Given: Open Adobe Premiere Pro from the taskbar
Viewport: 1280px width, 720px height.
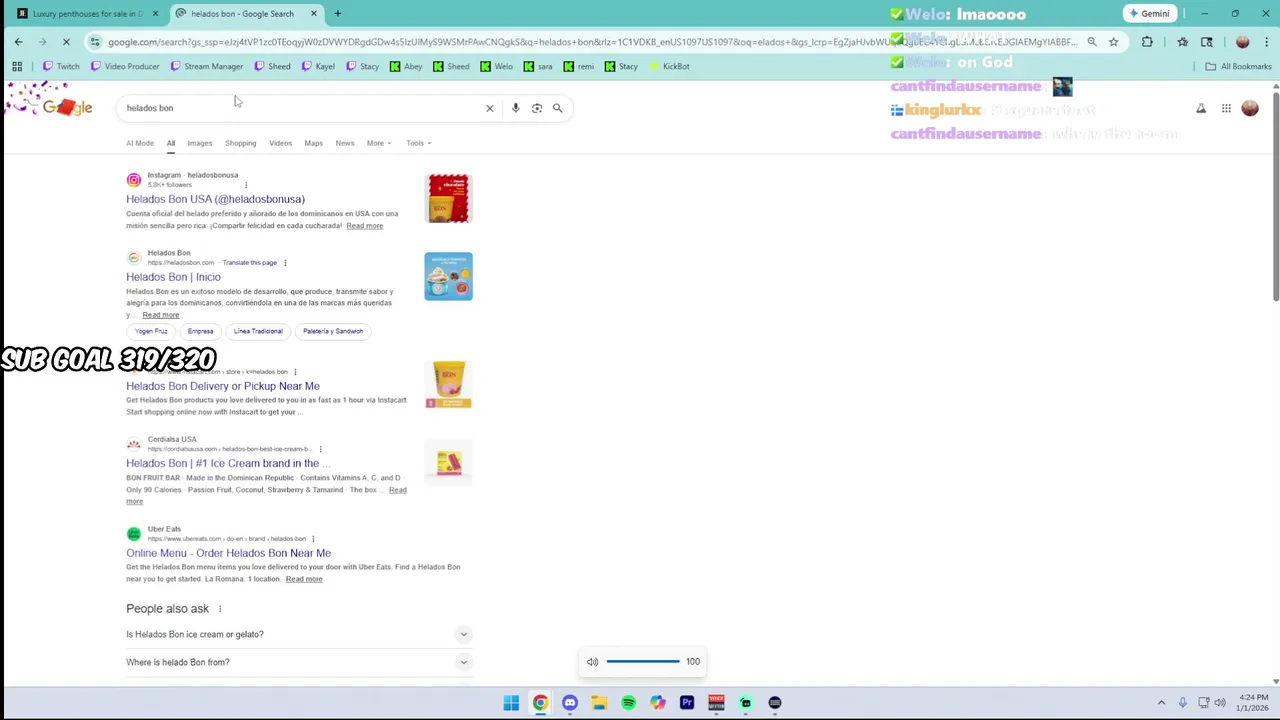Looking at the screenshot, I should (687, 703).
